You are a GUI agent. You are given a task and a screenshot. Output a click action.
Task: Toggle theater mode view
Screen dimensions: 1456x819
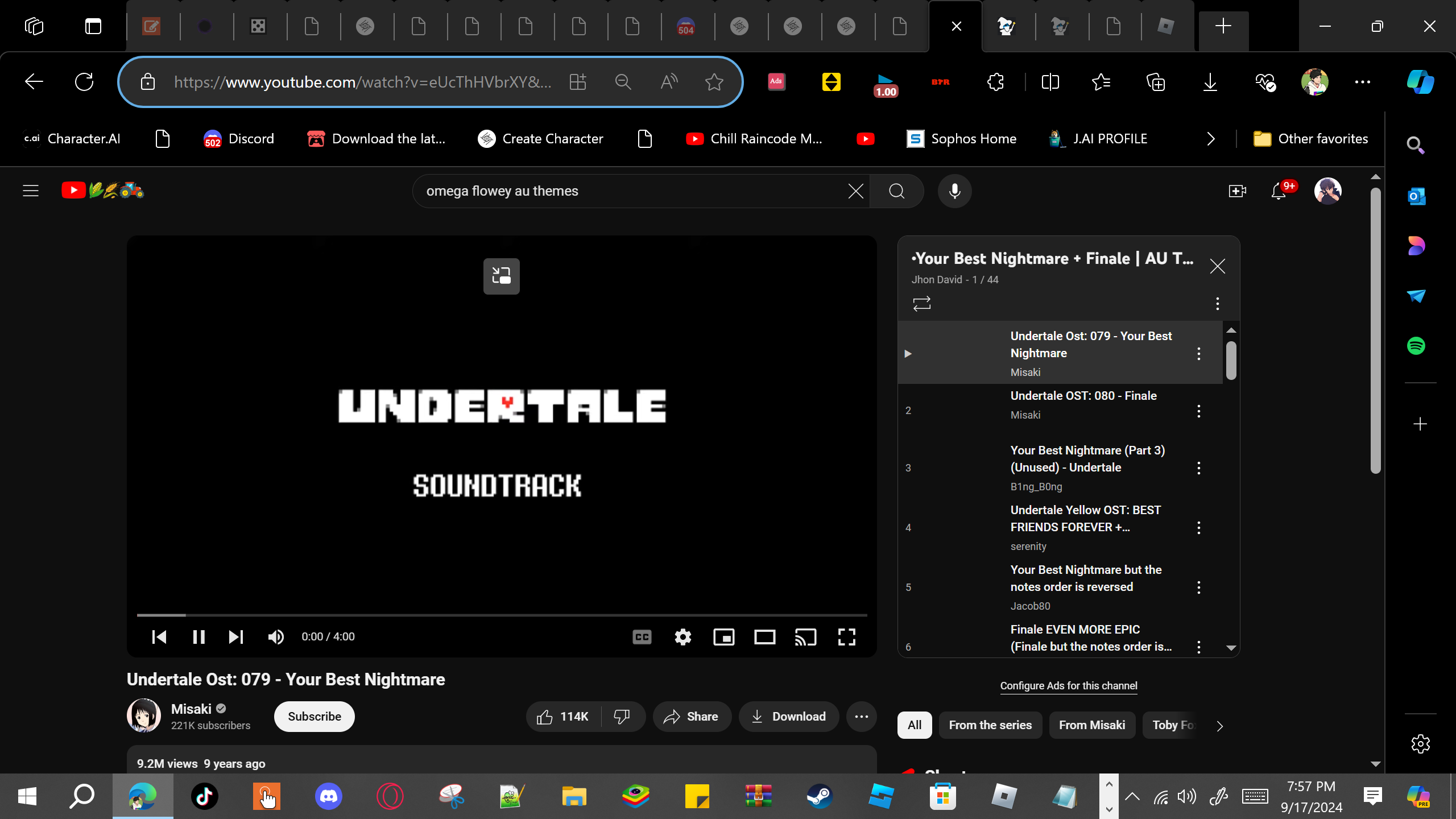click(x=764, y=637)
